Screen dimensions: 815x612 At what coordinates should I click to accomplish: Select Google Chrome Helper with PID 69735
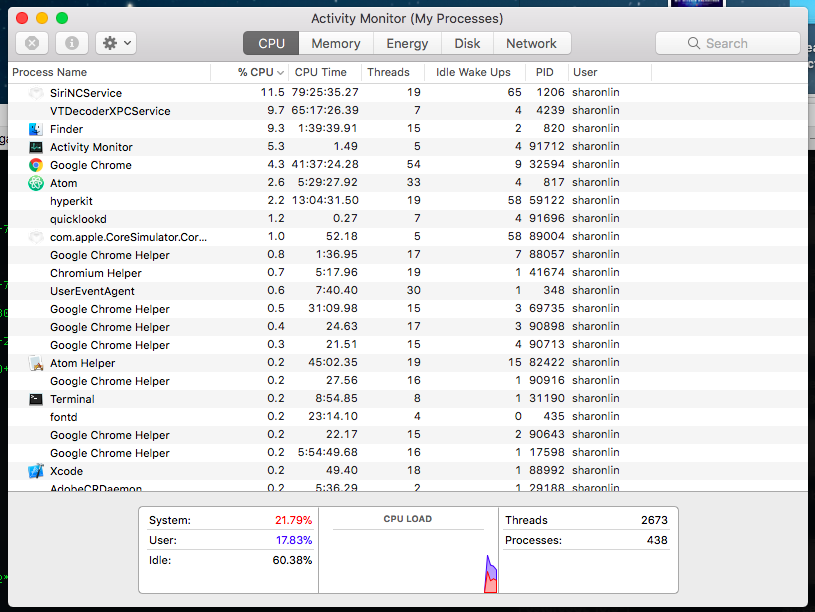pos(408,309)
